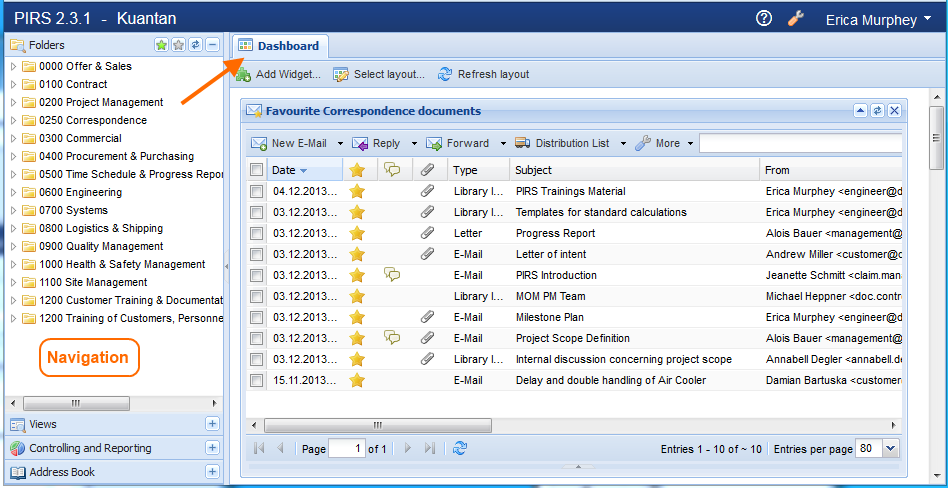The height and width of the screenshot is (488, 948).
Task: Sort by the Subject column header
Action: [635, 170]
